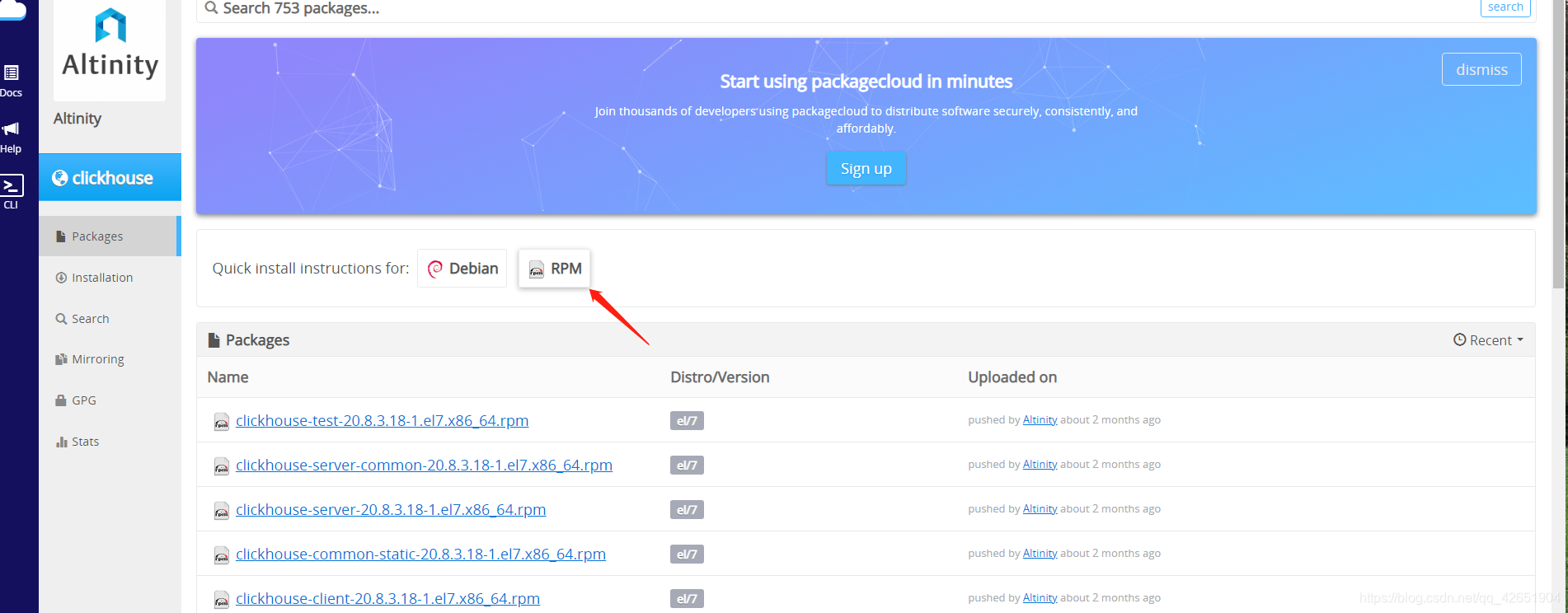Click el/7 badge in clickhouse-server-20.8.3.18 row

687,510
